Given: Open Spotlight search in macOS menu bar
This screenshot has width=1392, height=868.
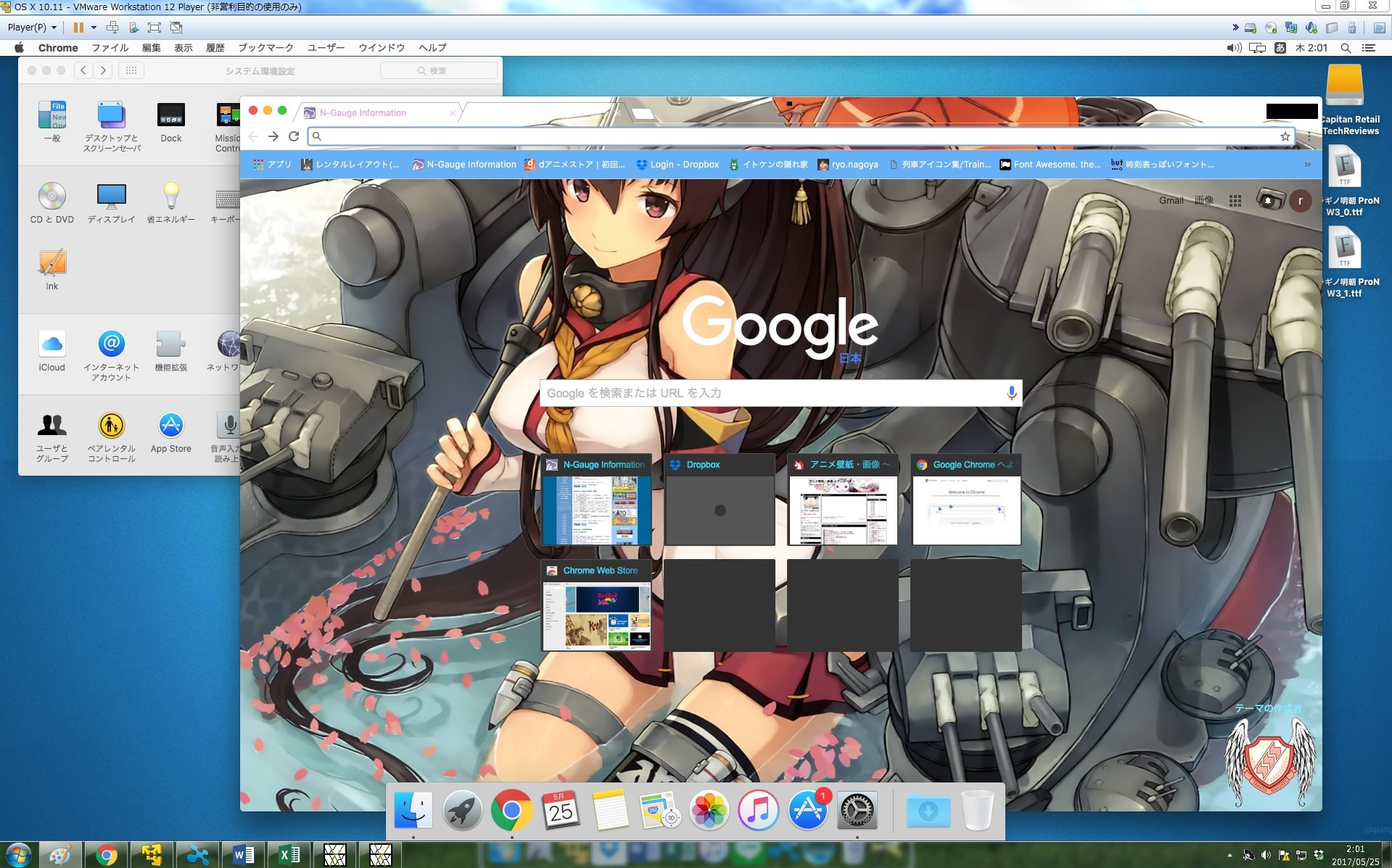Looking at the screenshot, I should pyautogui.click(x=1346, y=48).
